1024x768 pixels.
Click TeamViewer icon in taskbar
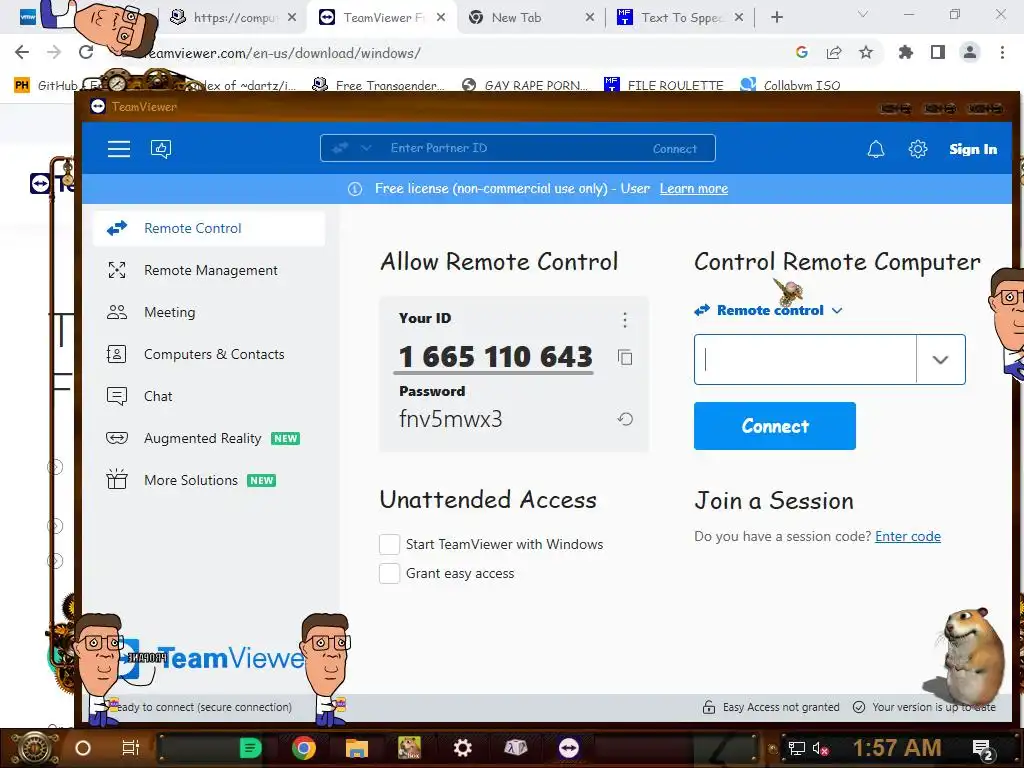pyautogui.click(x=569, y=748)
